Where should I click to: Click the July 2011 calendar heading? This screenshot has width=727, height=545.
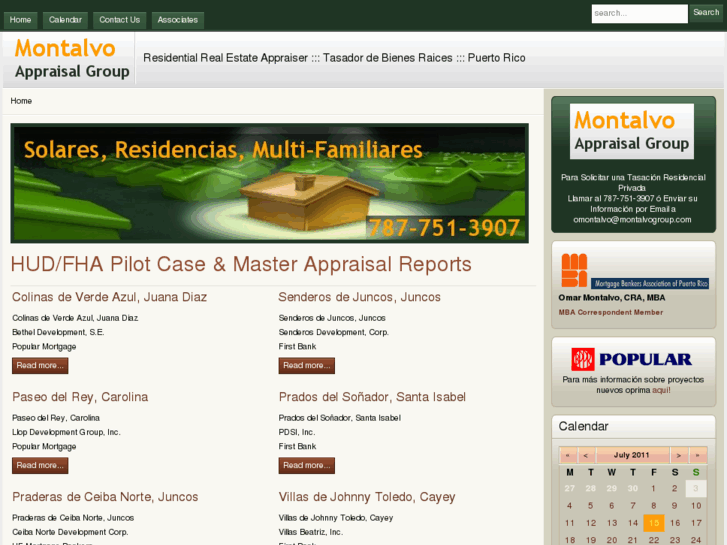[x=632, y=455]
